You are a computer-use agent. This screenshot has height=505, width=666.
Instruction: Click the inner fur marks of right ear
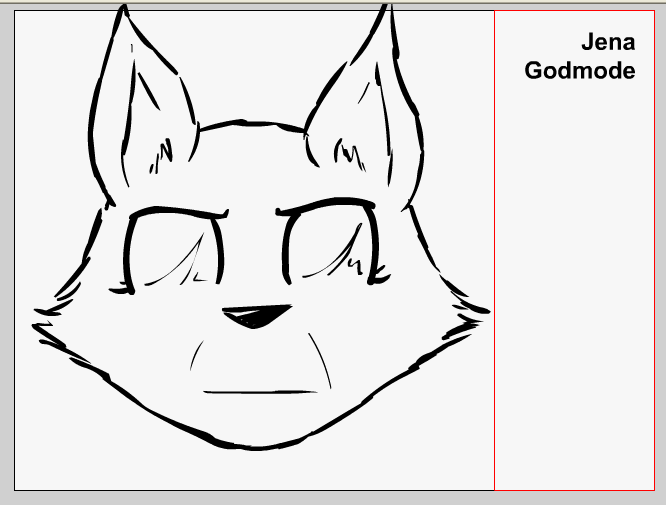coord(348,155)
